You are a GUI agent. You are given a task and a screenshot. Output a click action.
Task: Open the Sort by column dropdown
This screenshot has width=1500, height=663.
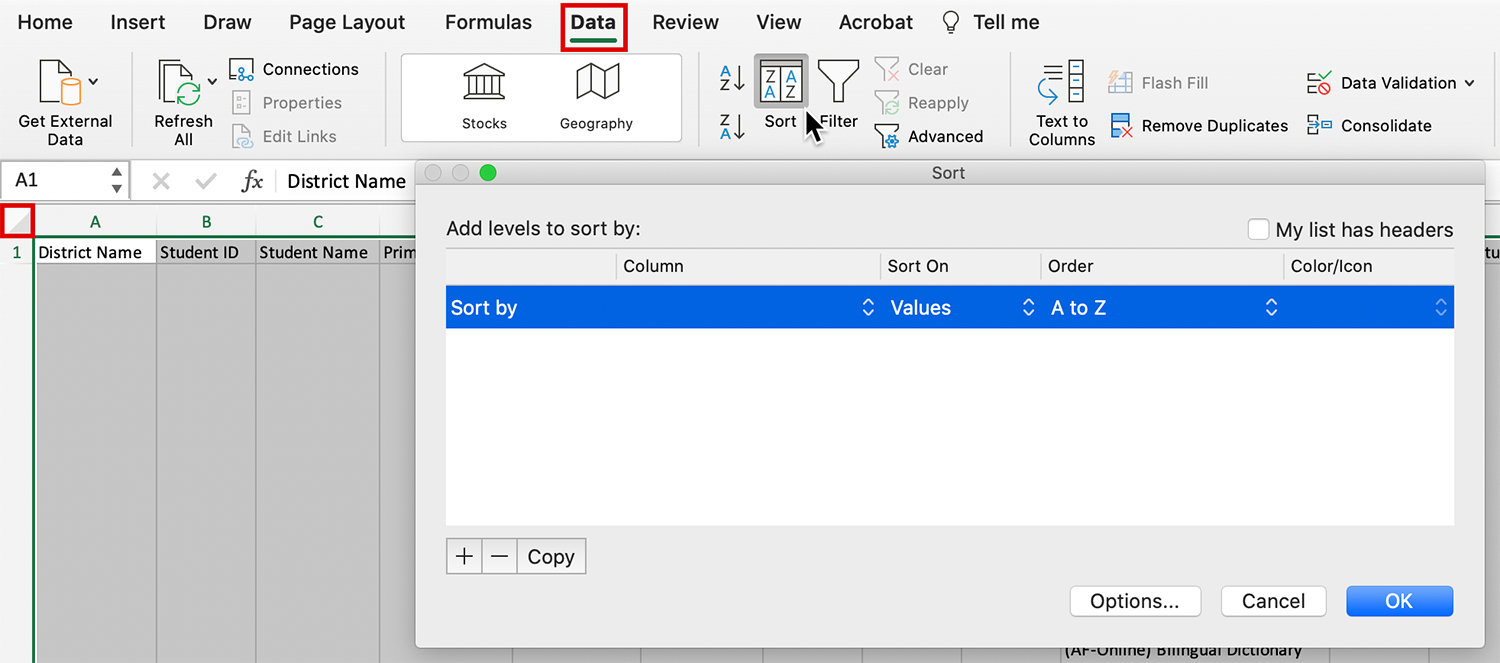pos(867,308)
